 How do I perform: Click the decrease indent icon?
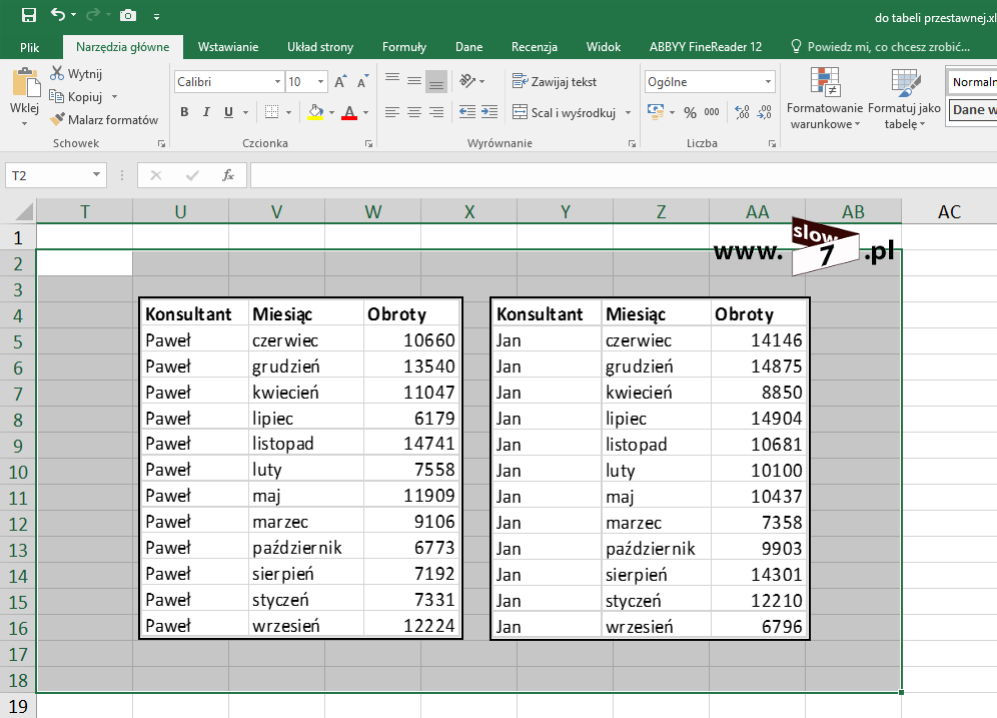click(467, 112)
